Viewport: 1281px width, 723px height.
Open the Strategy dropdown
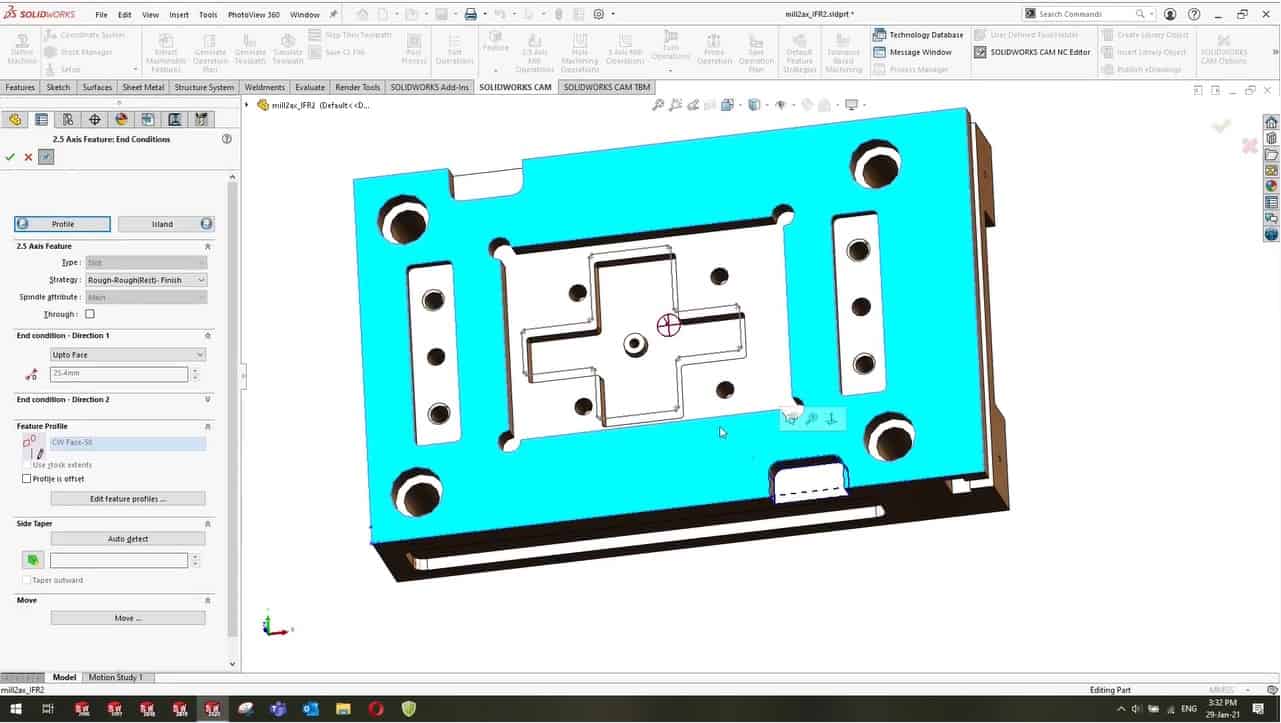click(145, 280)
